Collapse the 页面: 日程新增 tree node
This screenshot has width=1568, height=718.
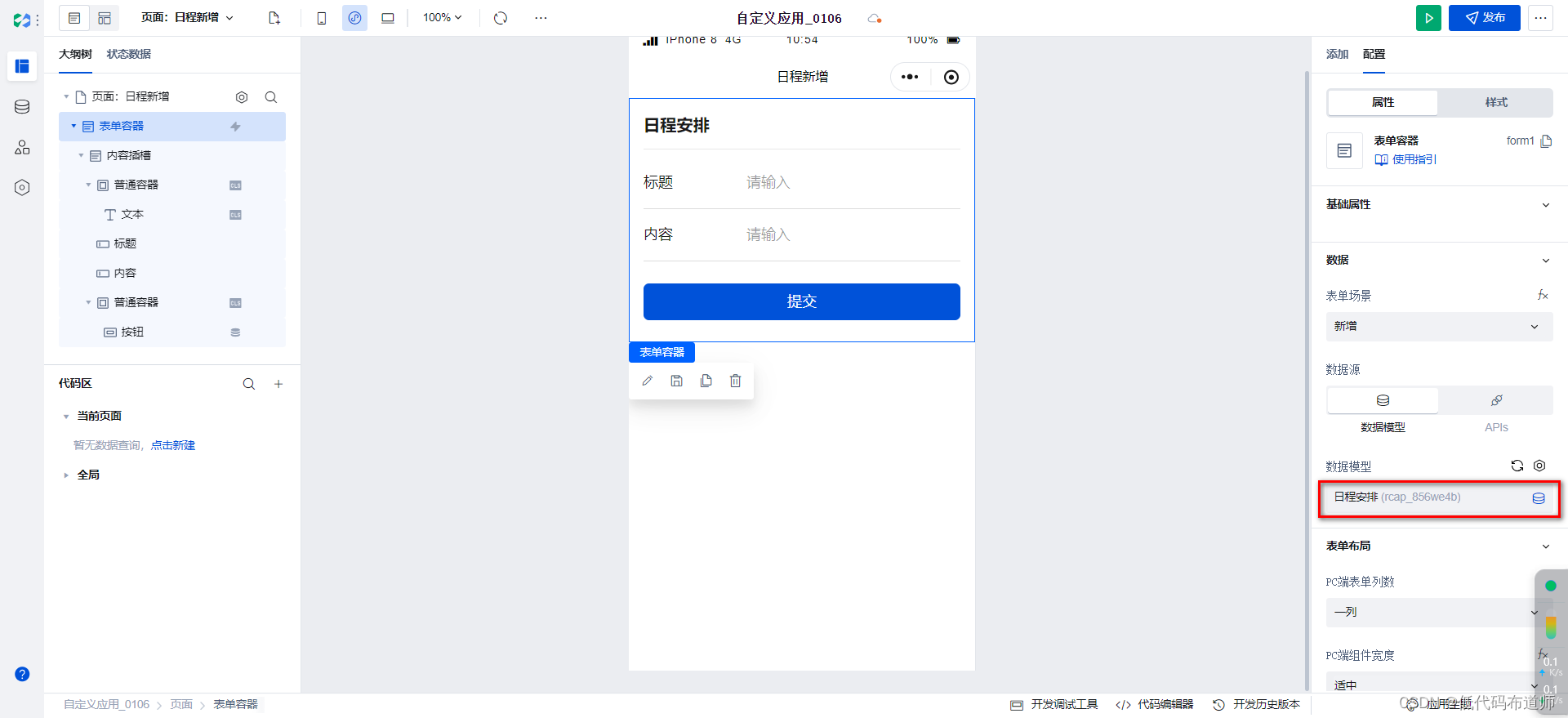[x=66, y=96]
